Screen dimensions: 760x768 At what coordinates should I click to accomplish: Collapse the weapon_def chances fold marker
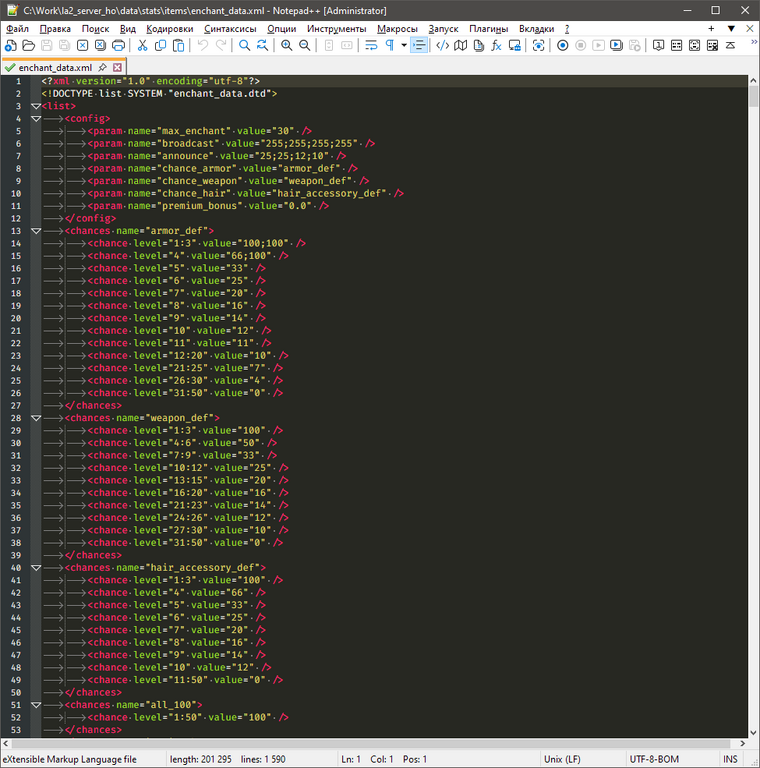pos(36,418)
